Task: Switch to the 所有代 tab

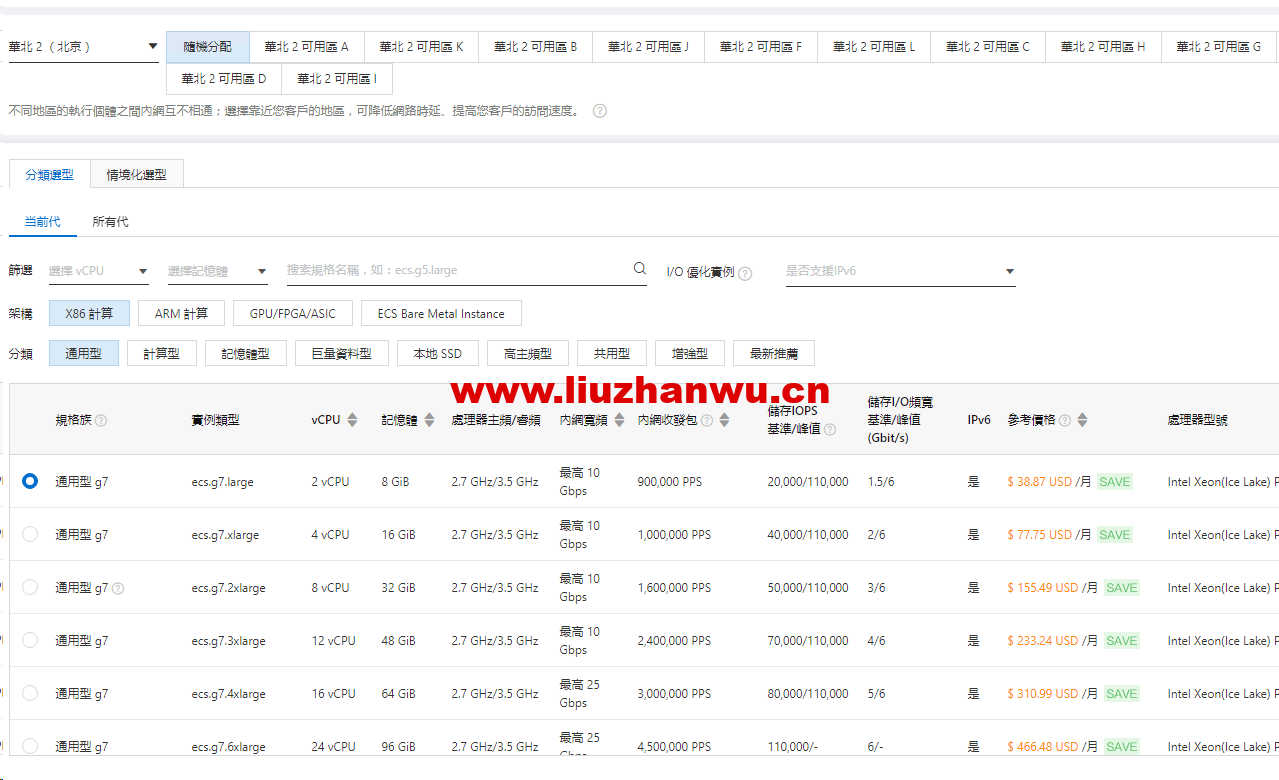Action: [110, 222]
